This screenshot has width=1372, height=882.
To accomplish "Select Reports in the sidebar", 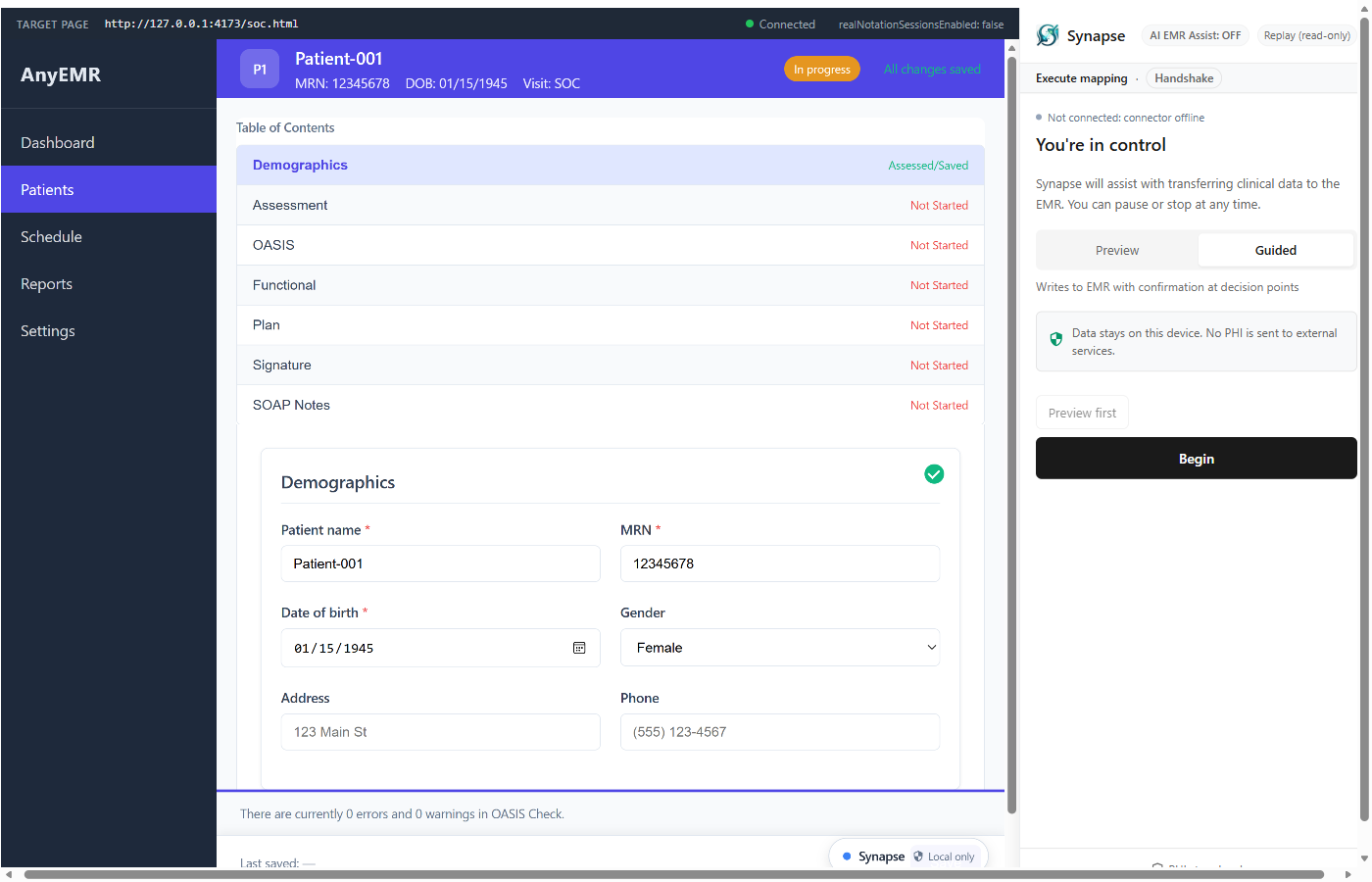I will (x=47, y=283).
